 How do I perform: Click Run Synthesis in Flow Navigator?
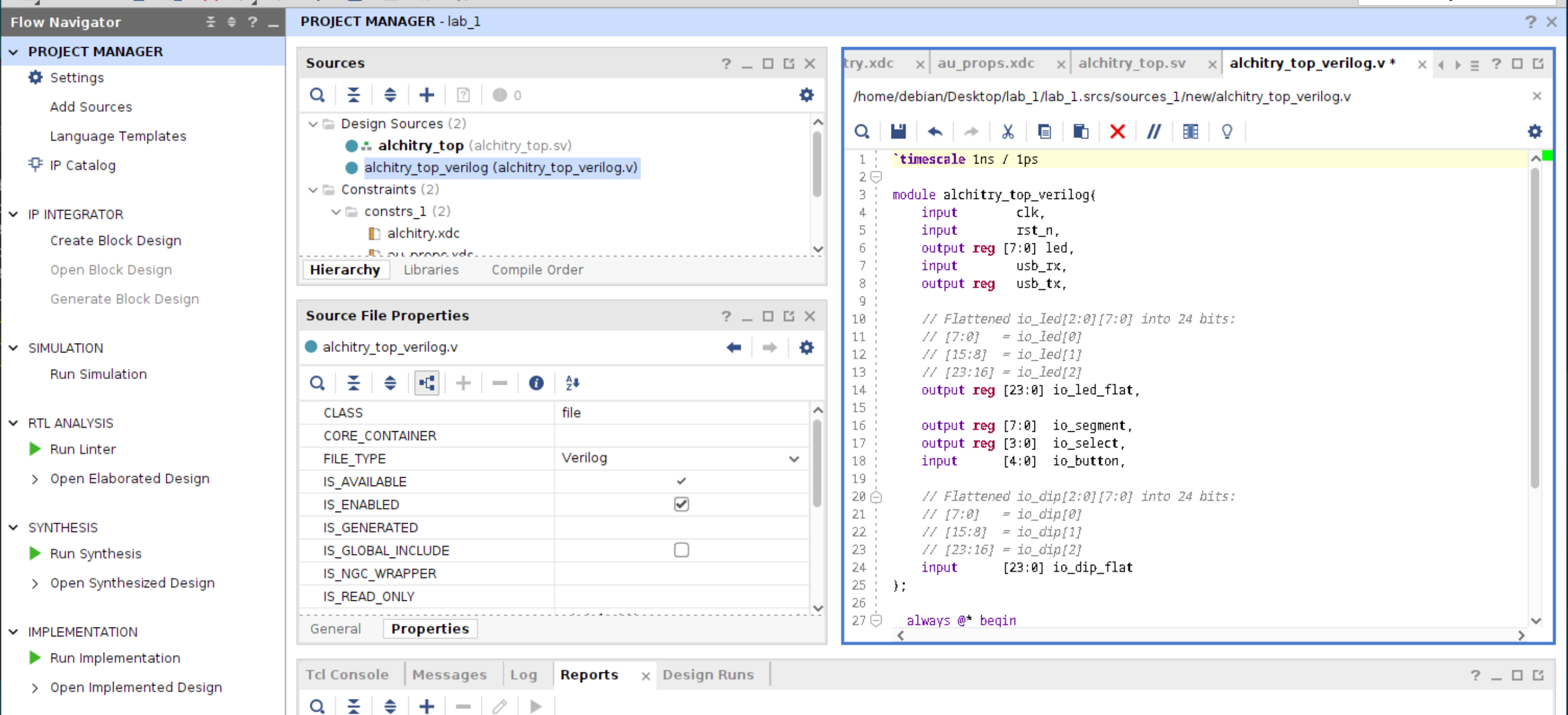point(95,554)
